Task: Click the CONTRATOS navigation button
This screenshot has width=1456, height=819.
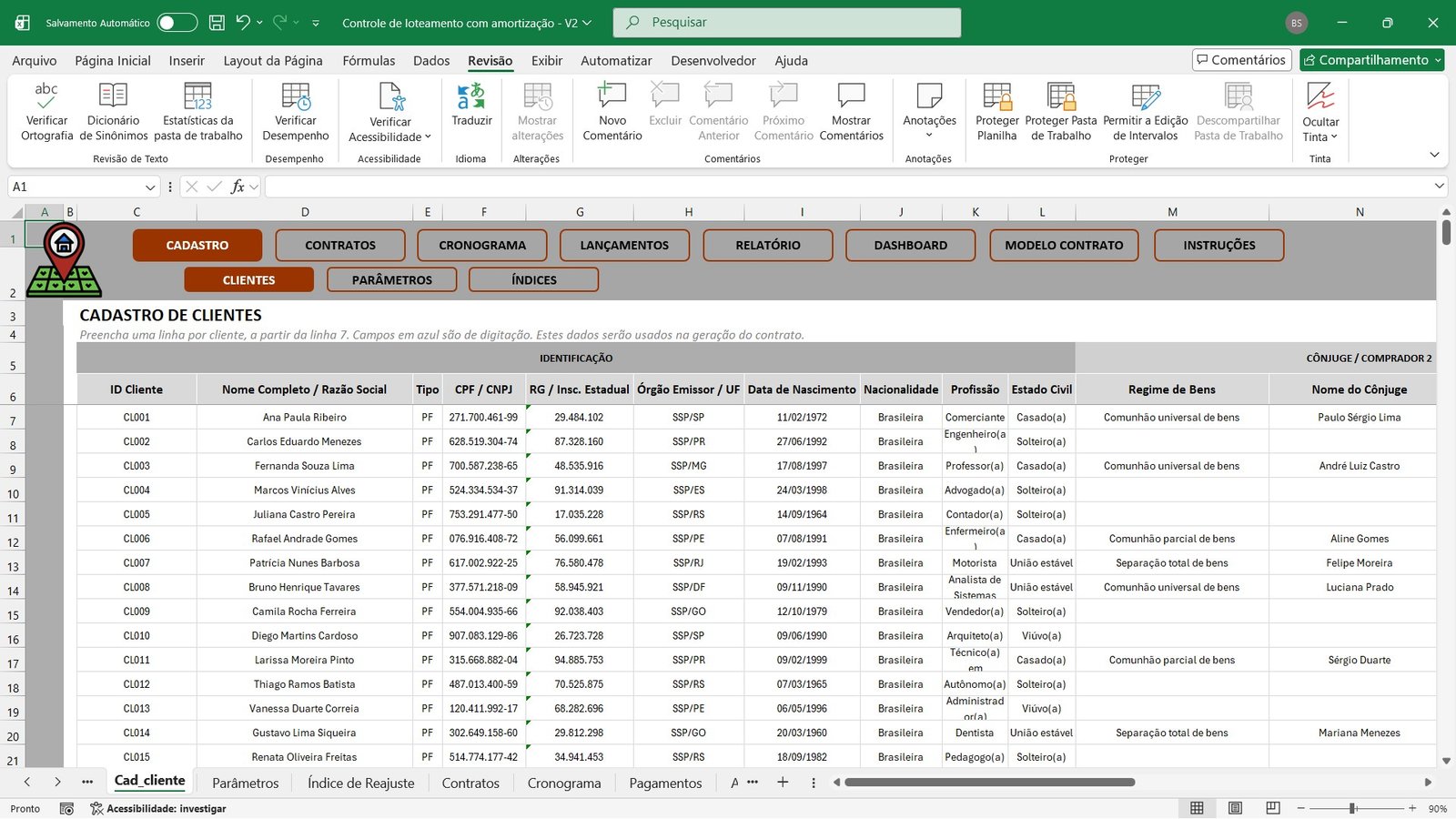Action: point(340,245)
